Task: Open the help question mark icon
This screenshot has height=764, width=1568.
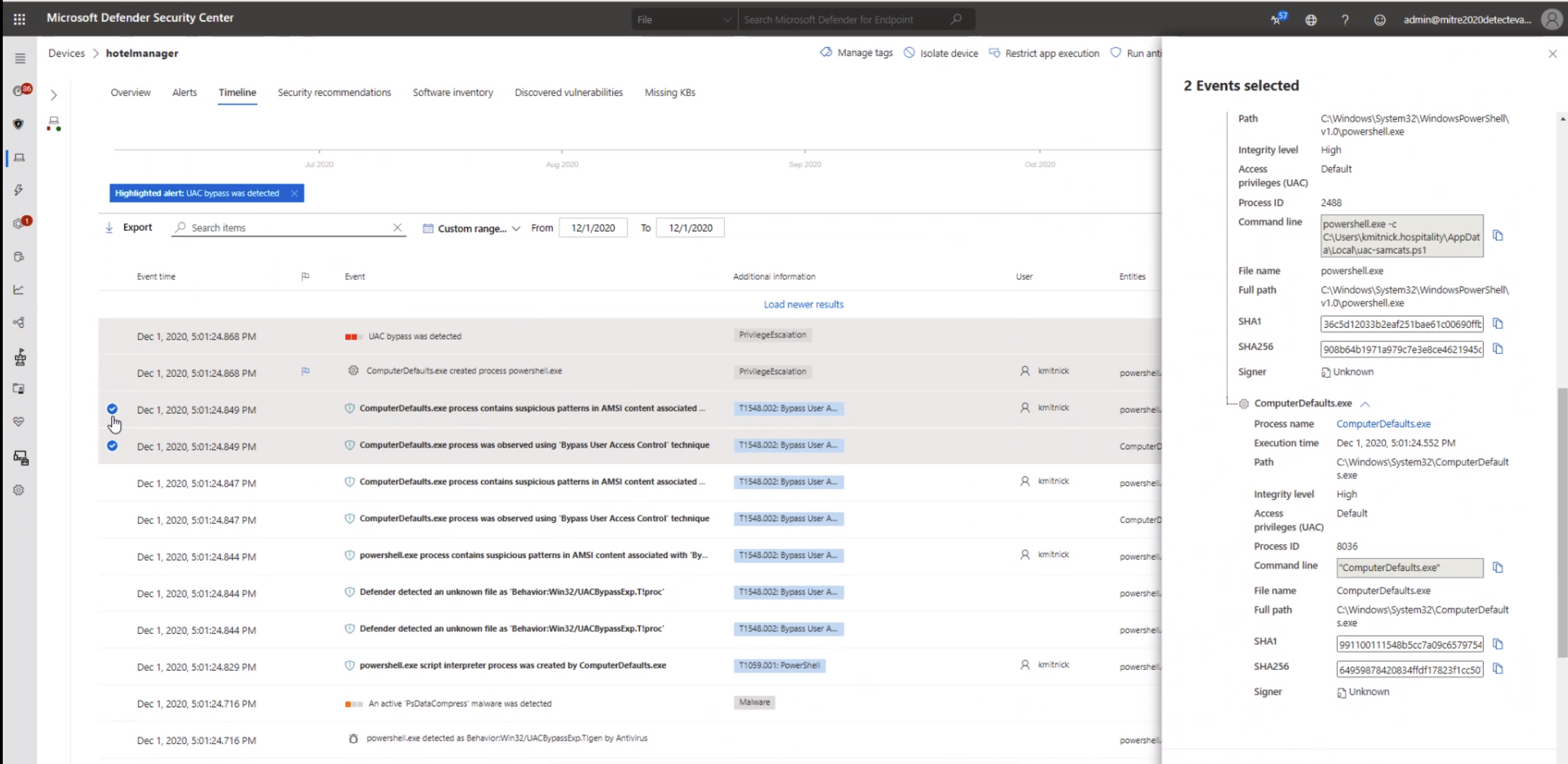Action: (x=1345, y=20)
